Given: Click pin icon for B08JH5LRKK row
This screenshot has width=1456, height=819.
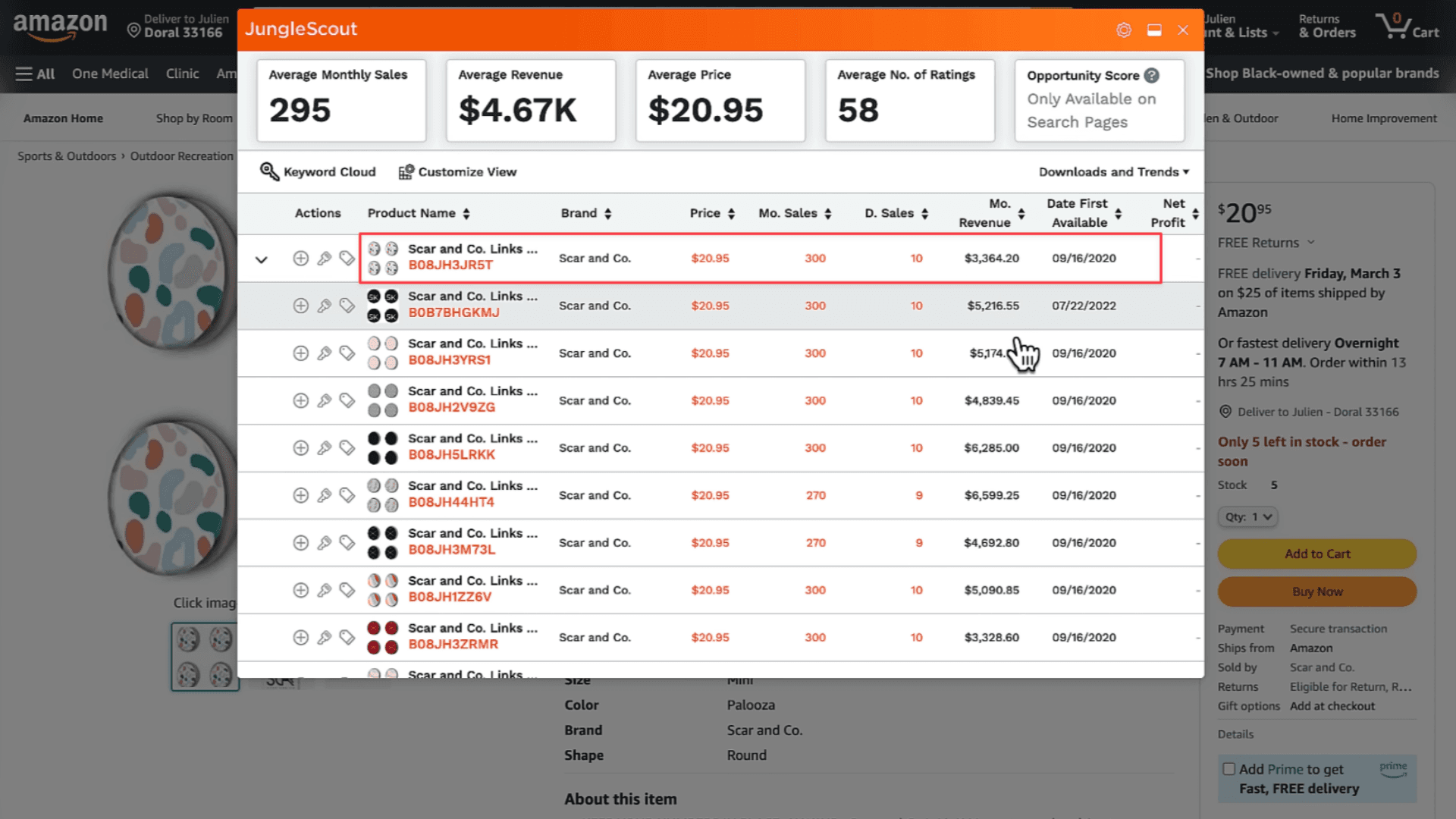Looking at the screenshot, I should [x=324, y=448].
